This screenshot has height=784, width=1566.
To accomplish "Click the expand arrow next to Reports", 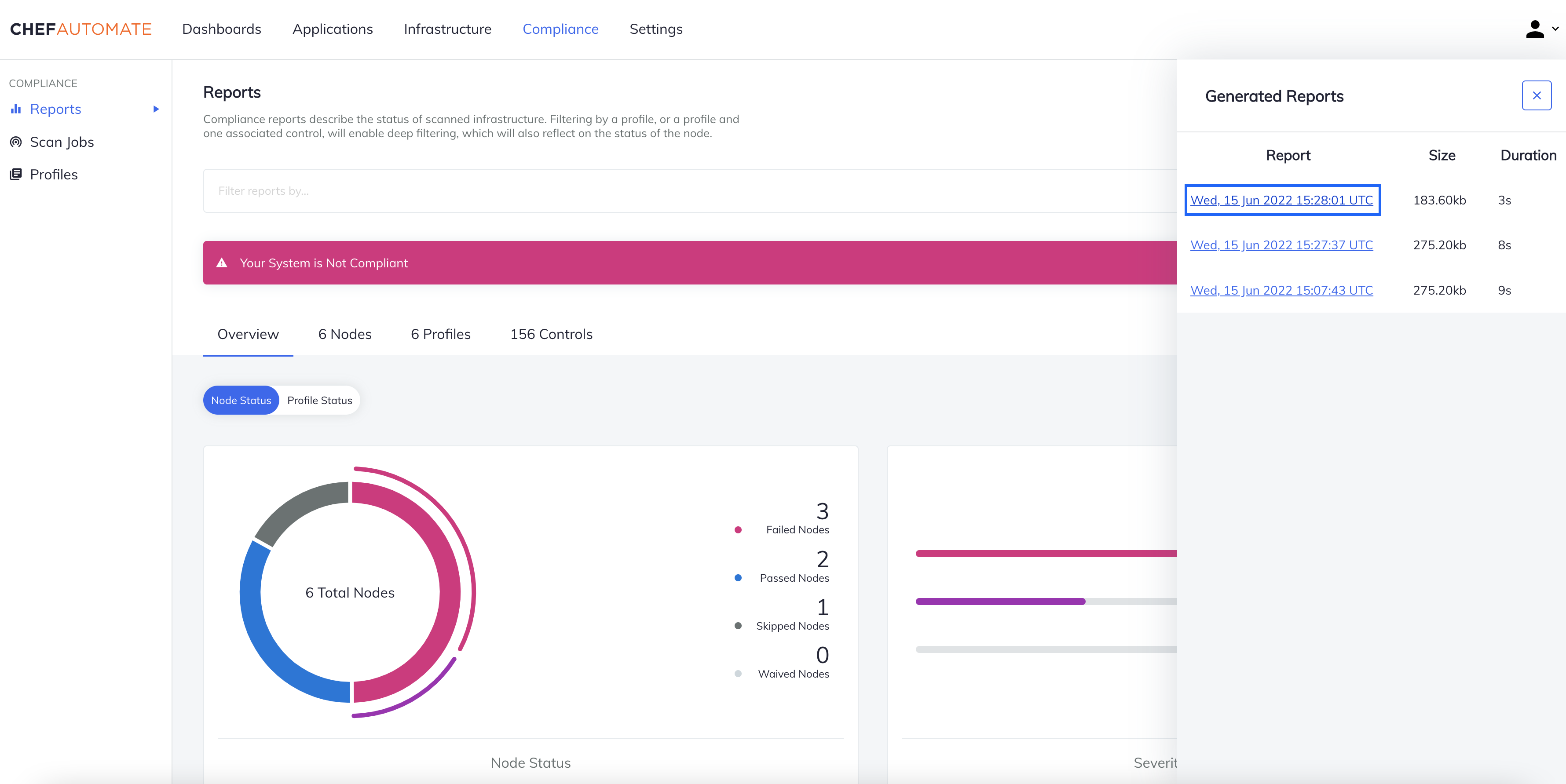I will pos(156,109).
